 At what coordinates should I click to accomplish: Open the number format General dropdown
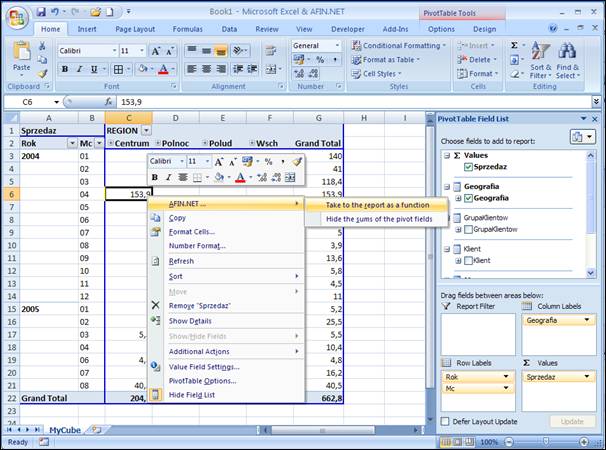pyautogui.click(x=337, y=46)
